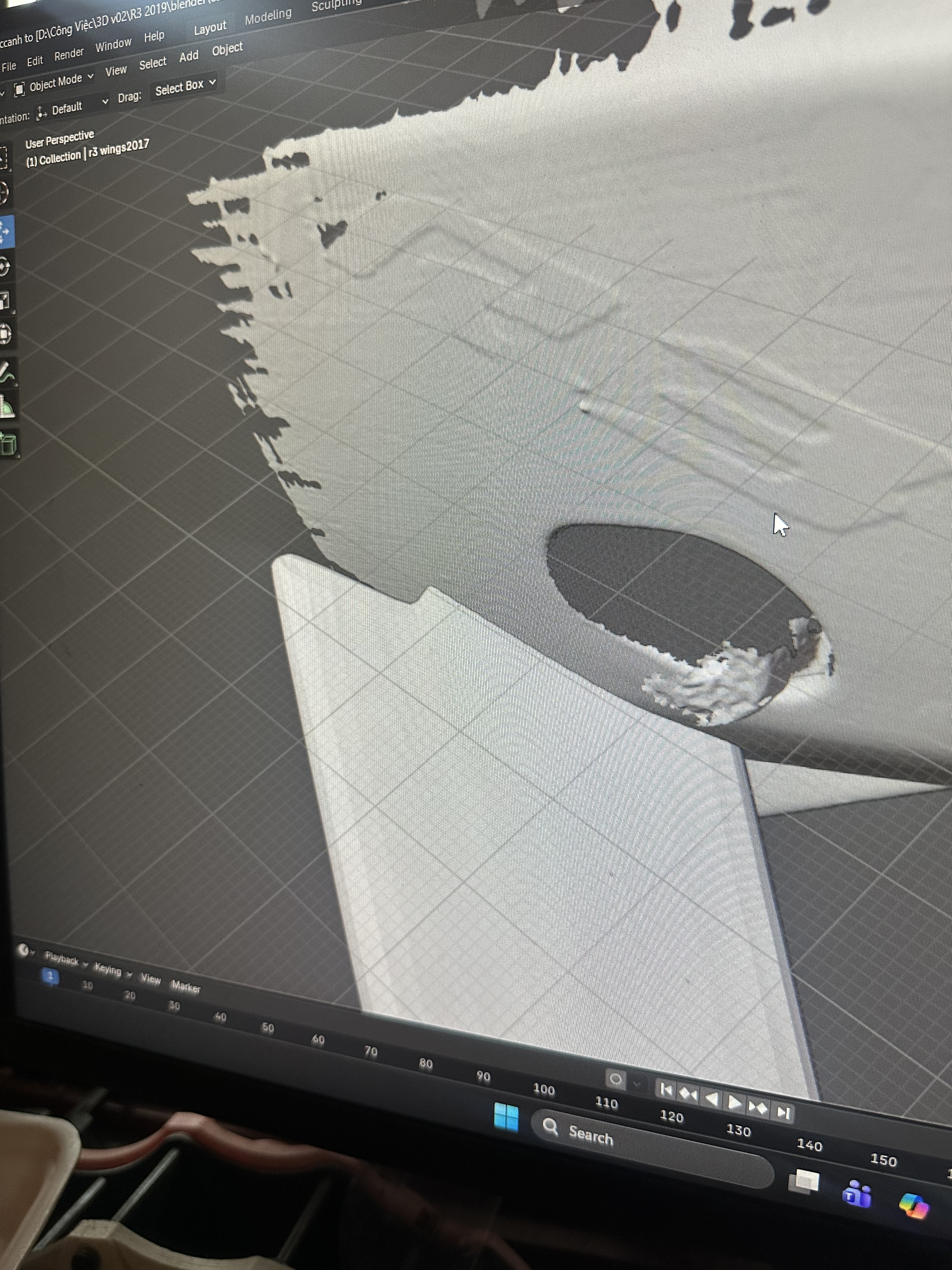Open the File menu
Image resolution: width=952 pixels, height=1270 pixels.
pyautogui.click(x=8, y=66)
